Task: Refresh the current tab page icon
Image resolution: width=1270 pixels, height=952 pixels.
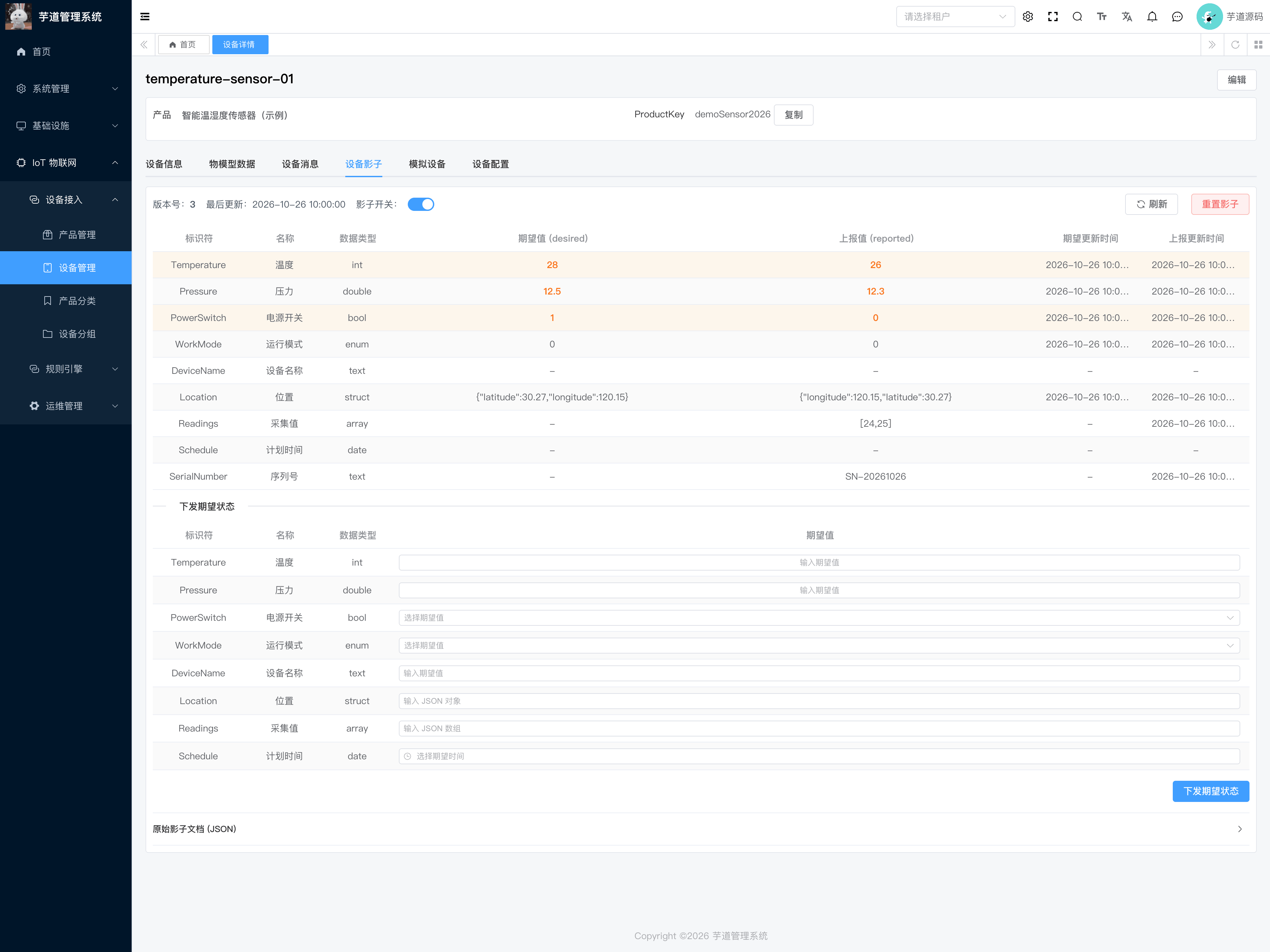Action: point(1235,45)
